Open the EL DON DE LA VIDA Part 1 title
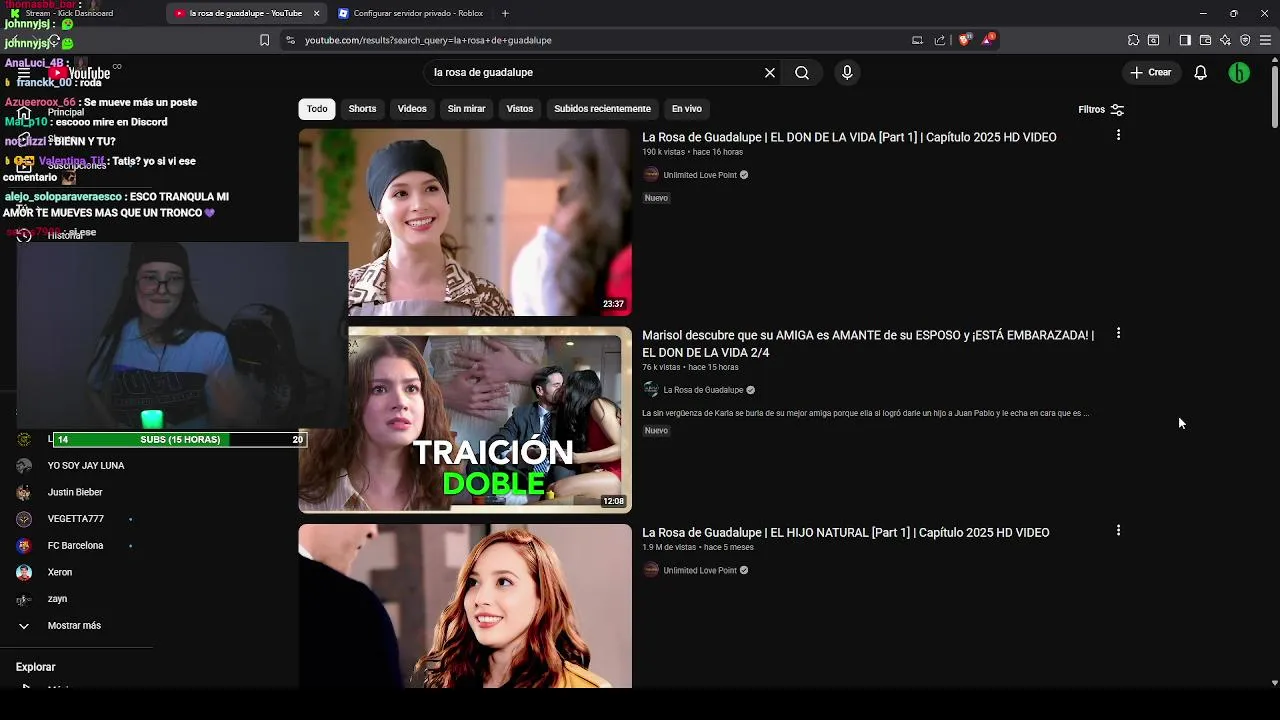1280x720 pixels. [849, 138]
